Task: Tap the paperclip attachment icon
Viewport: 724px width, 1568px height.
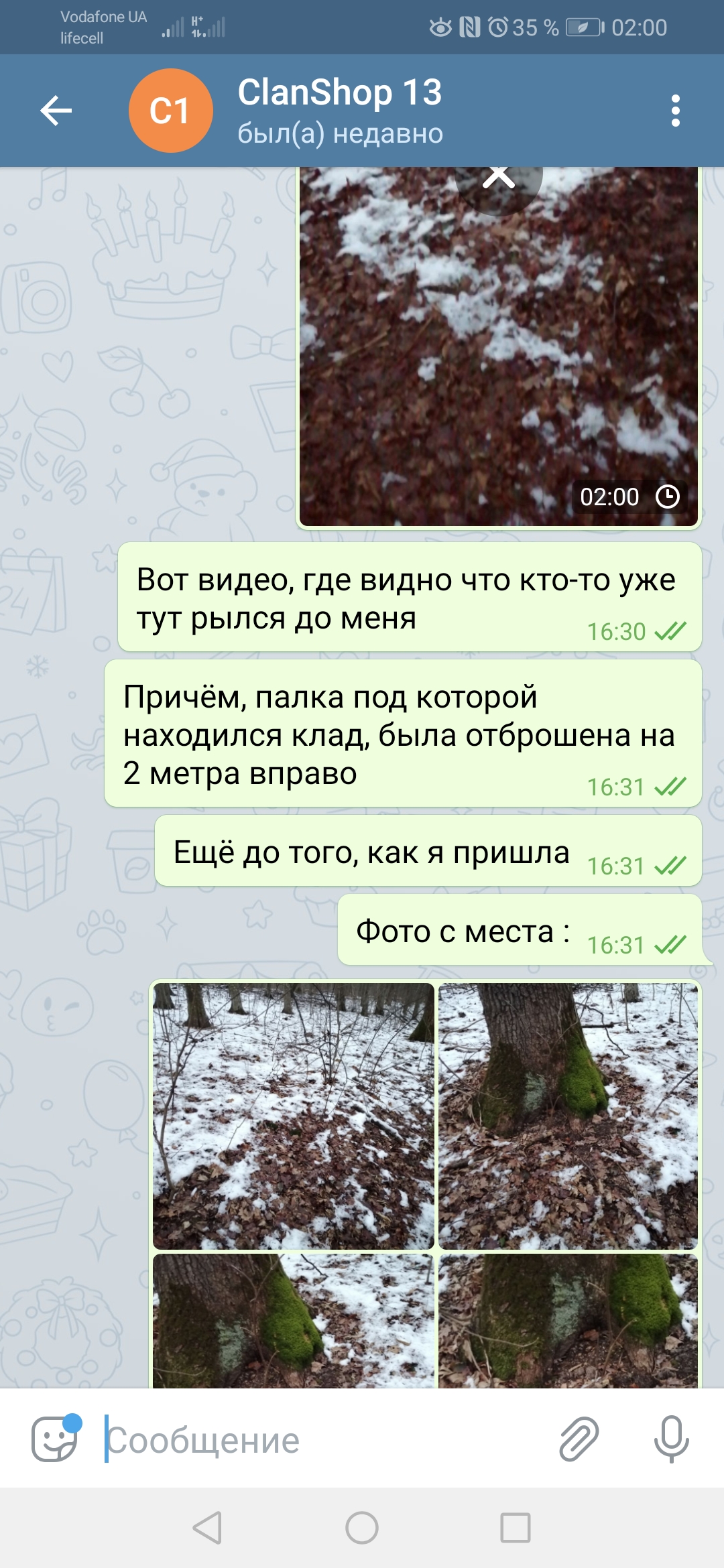Action: [579, 1439]
